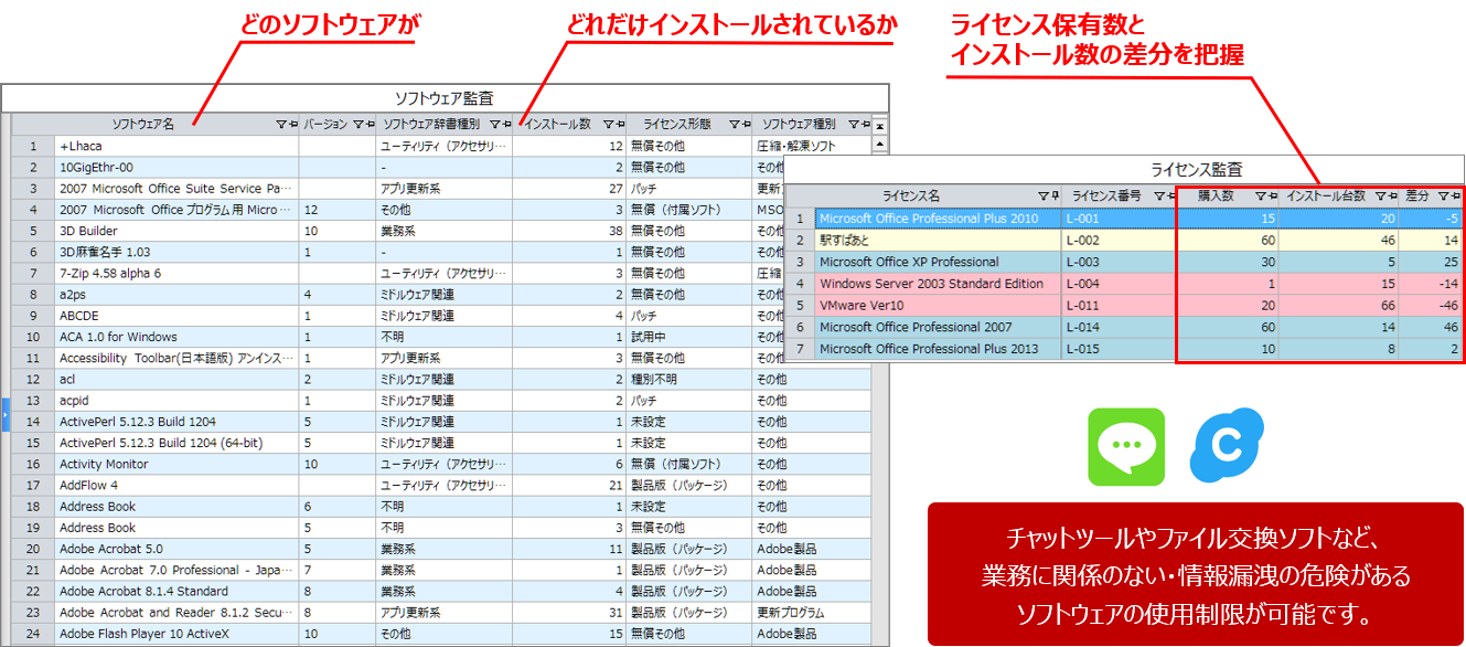Click license number L-014
Screen dimensions: 1466x647
pyautogui.click(x=1084, y=327)
